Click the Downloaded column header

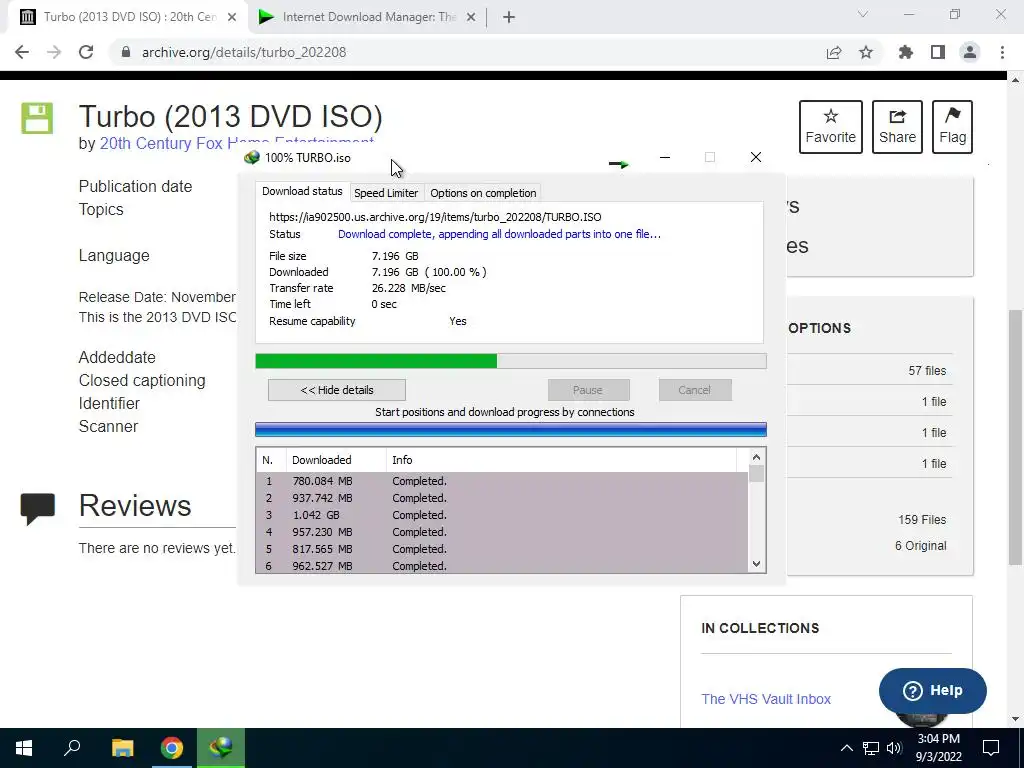pos(336,460)
